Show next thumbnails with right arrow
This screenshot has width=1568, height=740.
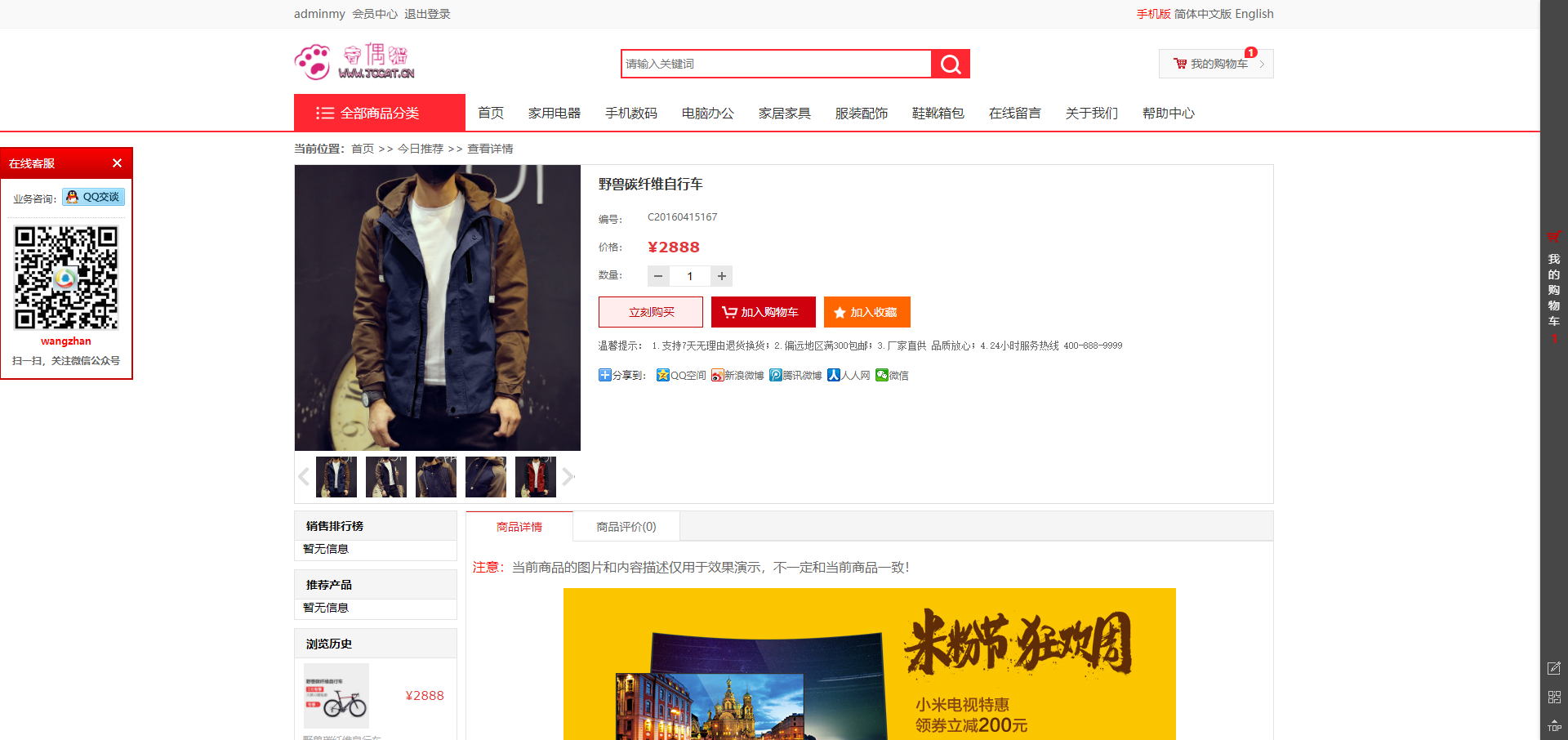pos(568,477)
